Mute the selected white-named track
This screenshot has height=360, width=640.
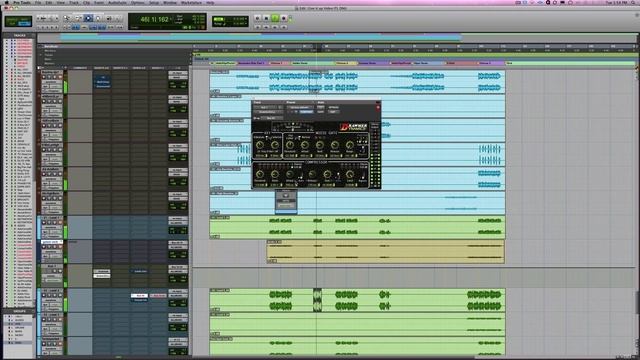pos(60,247)
